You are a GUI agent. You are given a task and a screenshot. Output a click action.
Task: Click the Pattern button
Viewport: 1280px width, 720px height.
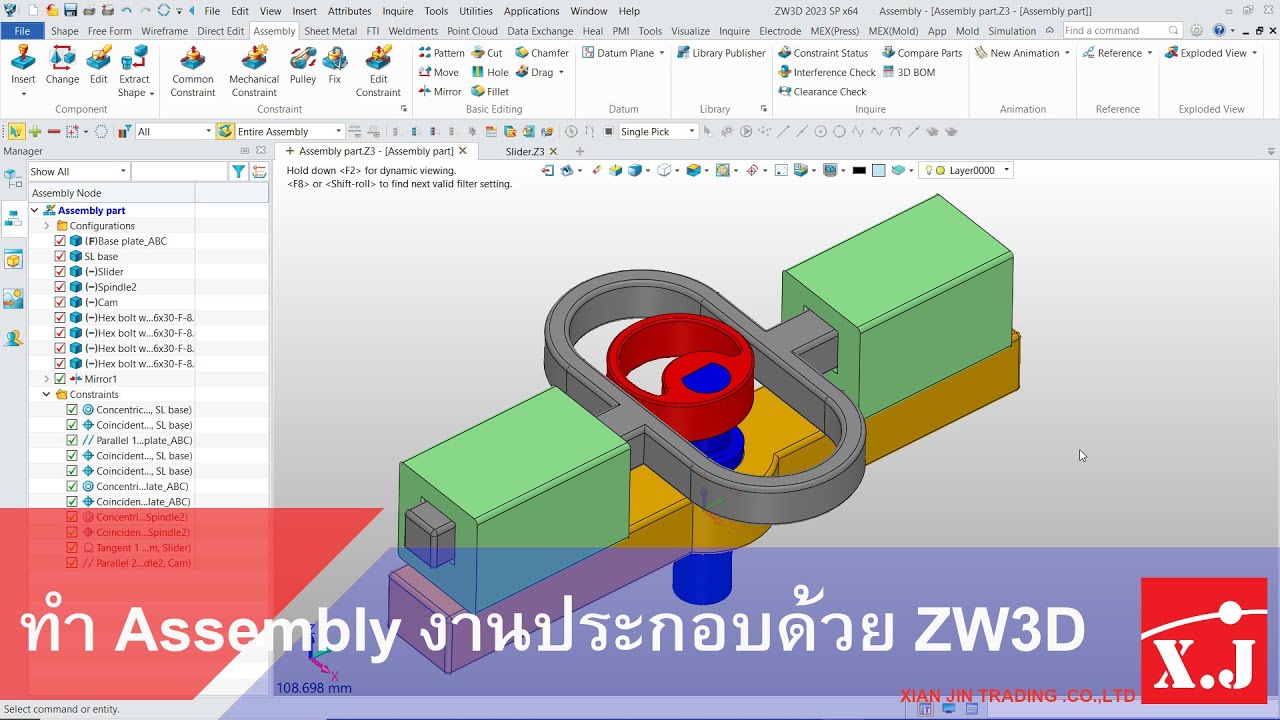441,53
